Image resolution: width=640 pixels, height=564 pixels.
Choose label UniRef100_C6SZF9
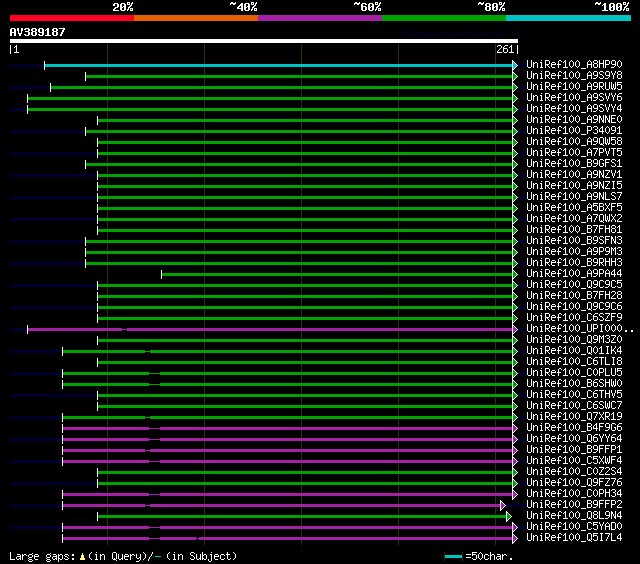pos(574,318)
